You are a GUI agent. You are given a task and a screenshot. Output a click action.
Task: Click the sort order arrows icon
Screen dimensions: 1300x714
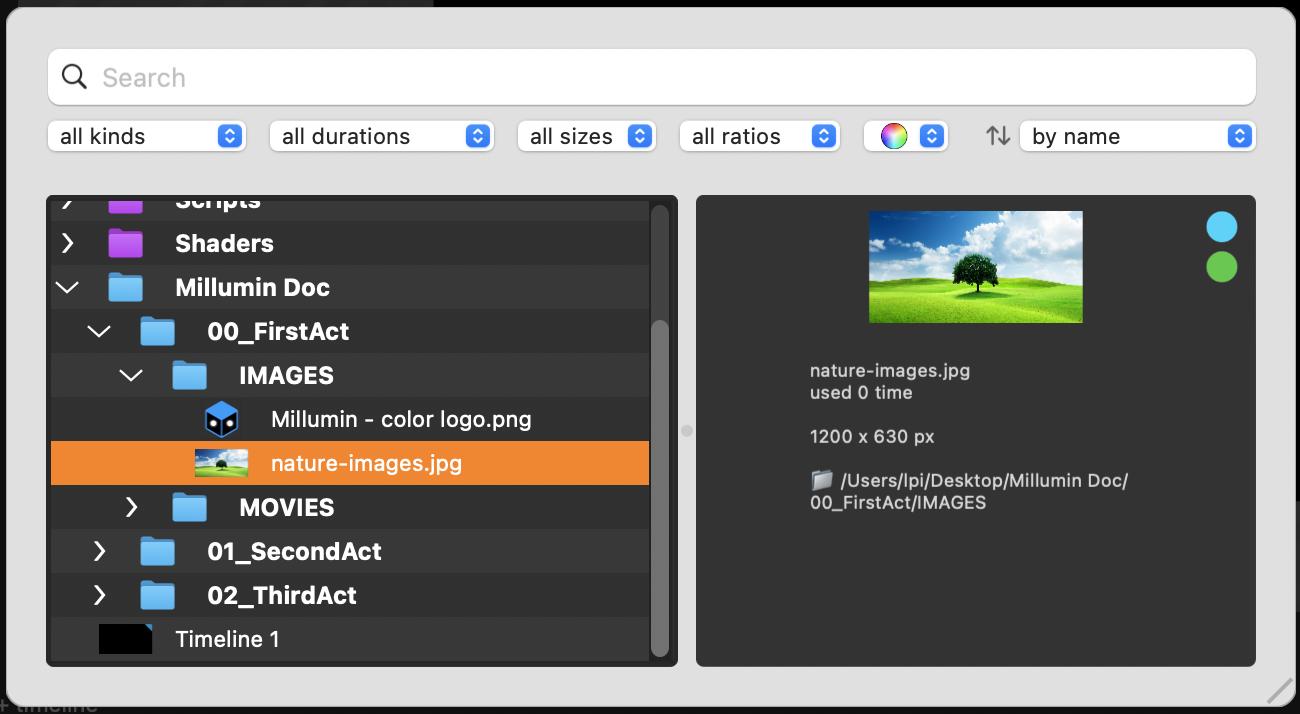pos(997,136)
